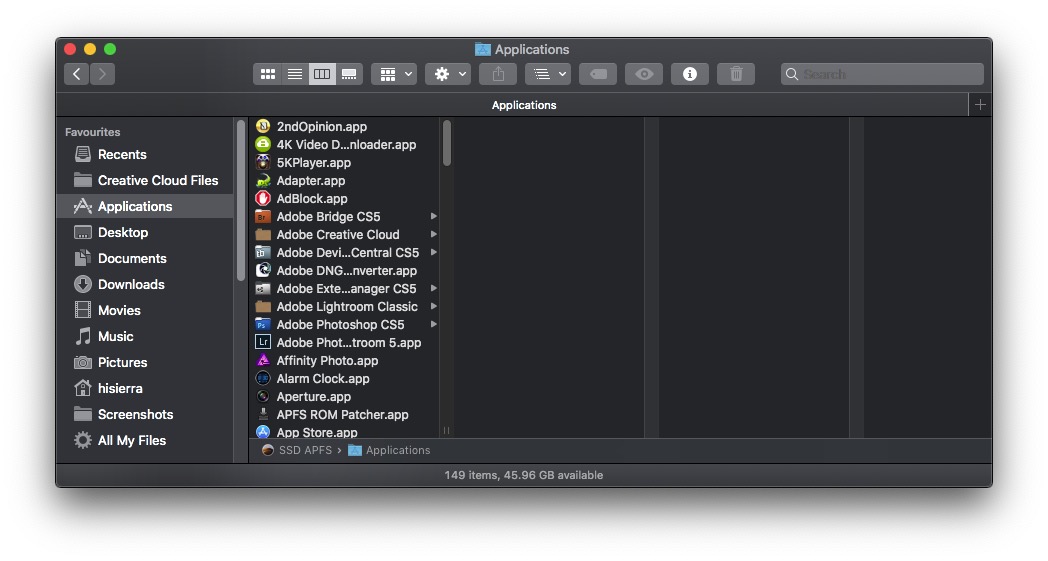The width and height of the screenshot is (1048, 561).
Task: Add a new tab with plus button
Action: coord(980,105)
